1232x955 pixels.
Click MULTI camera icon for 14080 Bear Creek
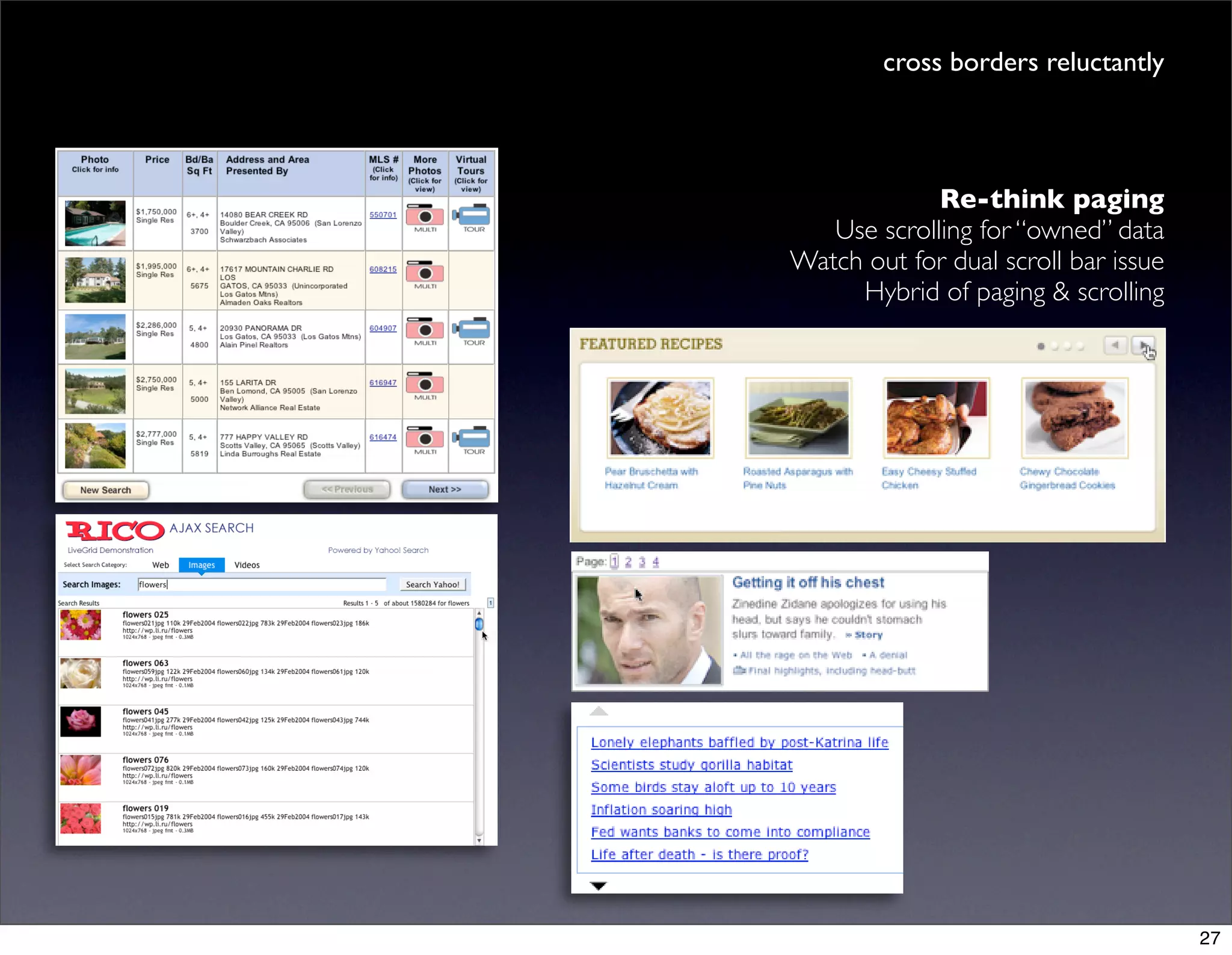(x=425, y=216)
